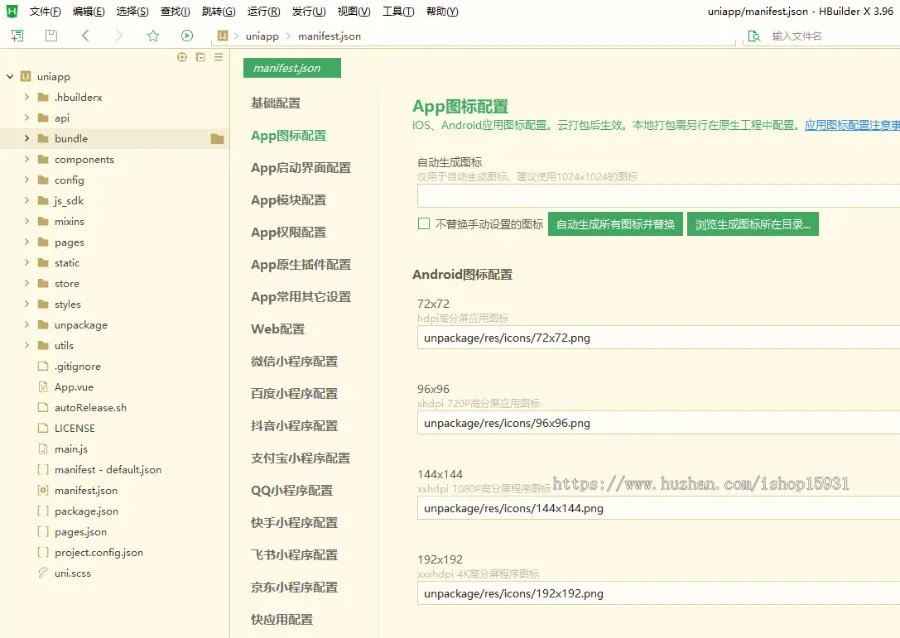
Task: Click the package.json bracket icon
Action: pos(42,511)
